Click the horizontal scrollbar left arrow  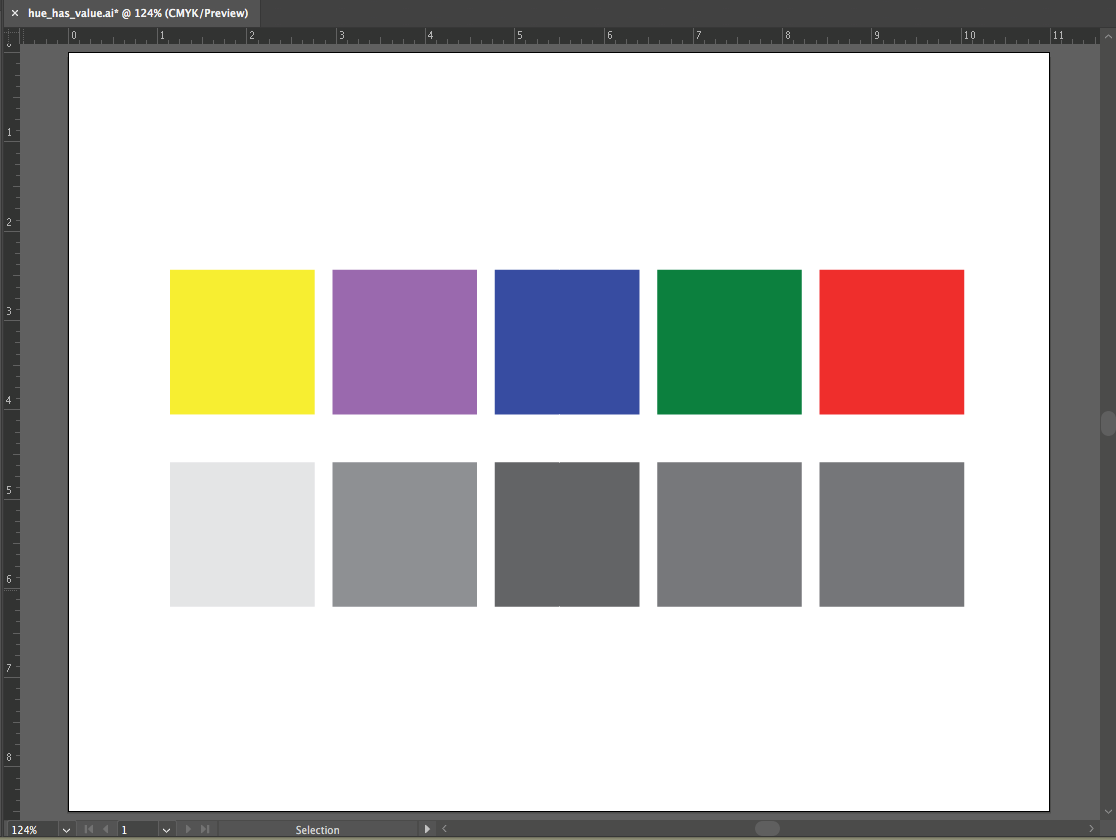point(445,829)
